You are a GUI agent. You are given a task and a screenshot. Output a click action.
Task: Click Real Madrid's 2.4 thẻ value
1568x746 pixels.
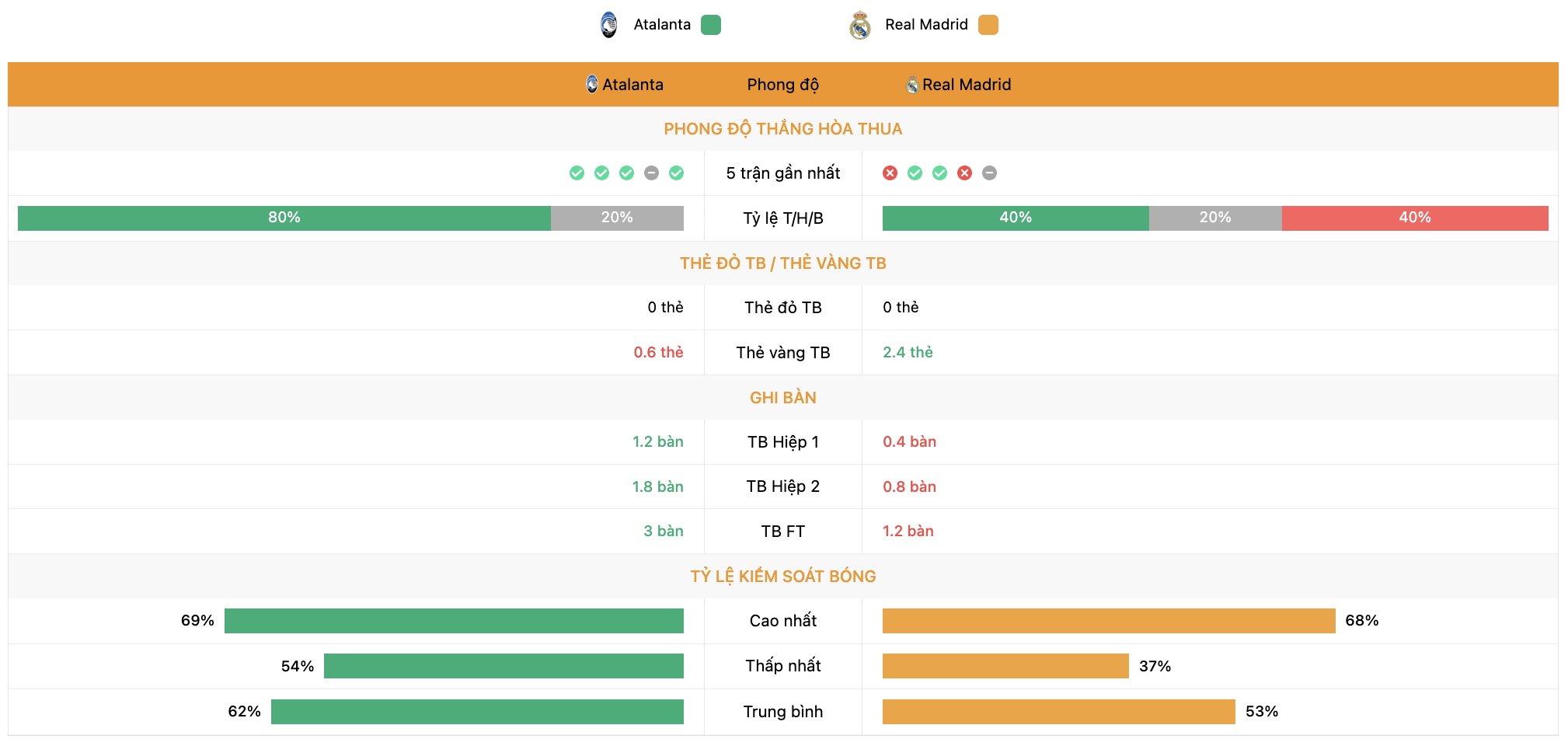(908, 353)
